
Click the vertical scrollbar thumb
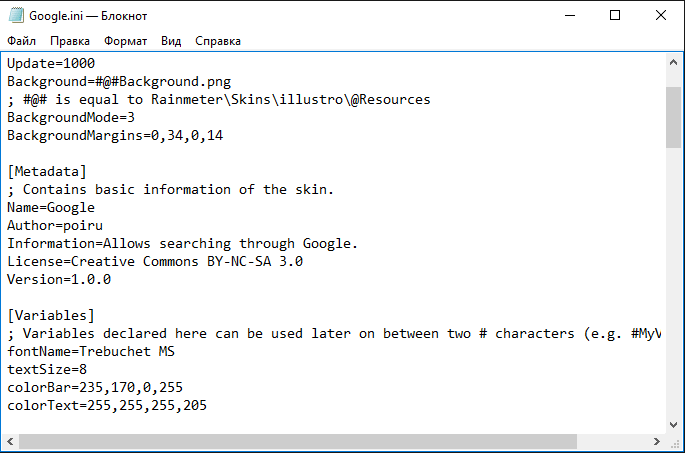(x=673, y=118)
